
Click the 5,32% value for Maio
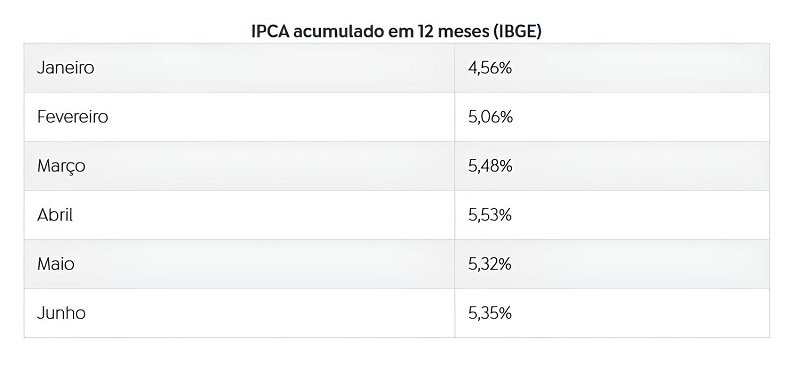coord(489,264)
